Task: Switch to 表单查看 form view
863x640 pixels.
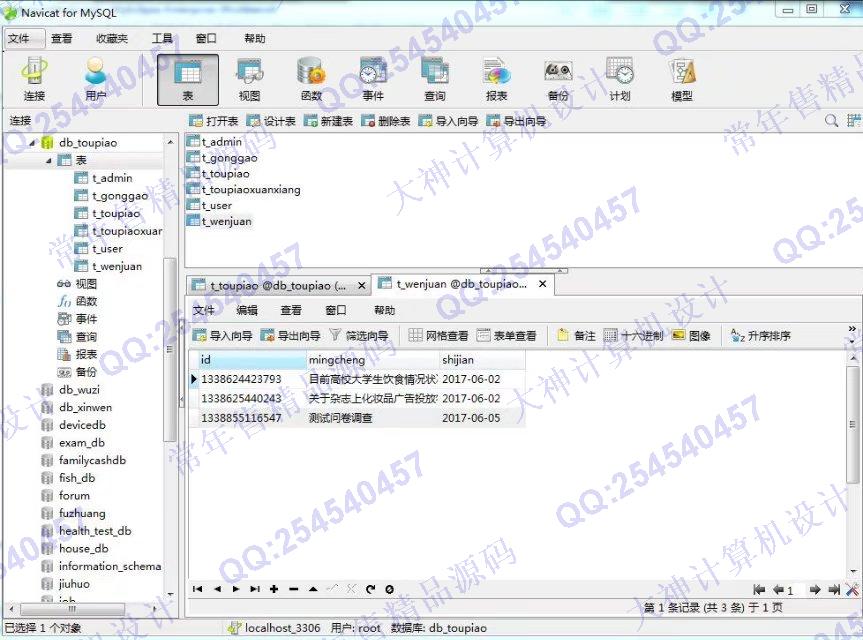Action: point(506,335)
